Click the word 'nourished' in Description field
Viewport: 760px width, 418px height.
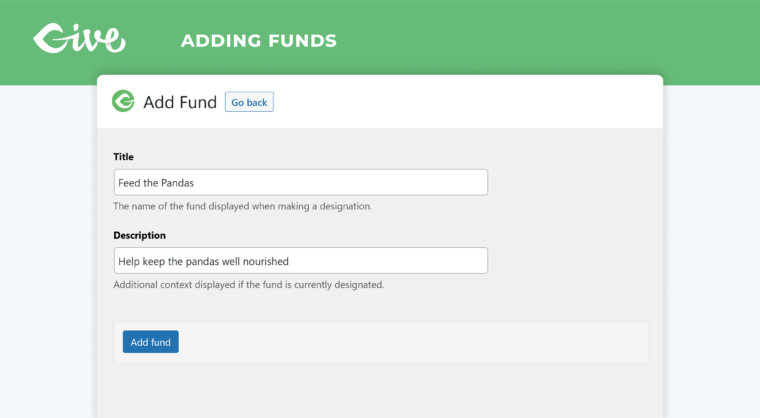pos(266,261)
